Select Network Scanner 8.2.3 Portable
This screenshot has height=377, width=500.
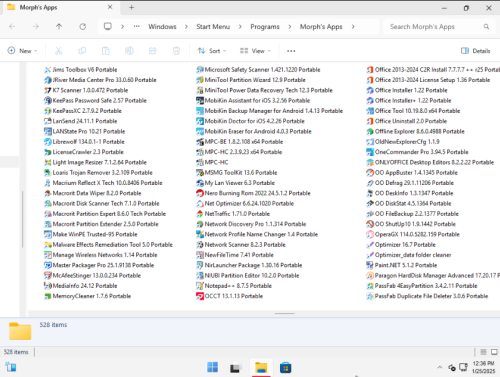pos(241,245)
